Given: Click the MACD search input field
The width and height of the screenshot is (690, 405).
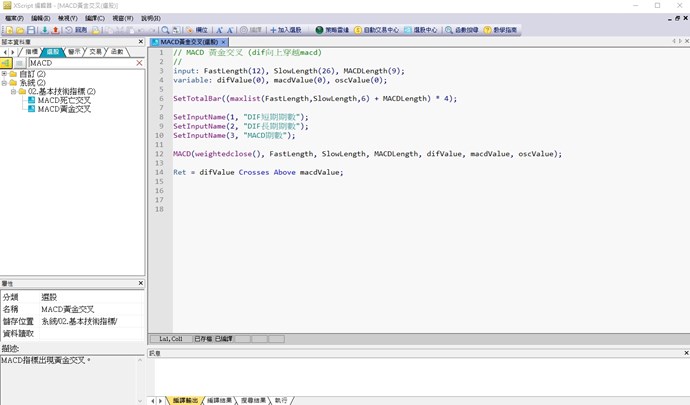Looking at the screenshot, I should 80,63.
